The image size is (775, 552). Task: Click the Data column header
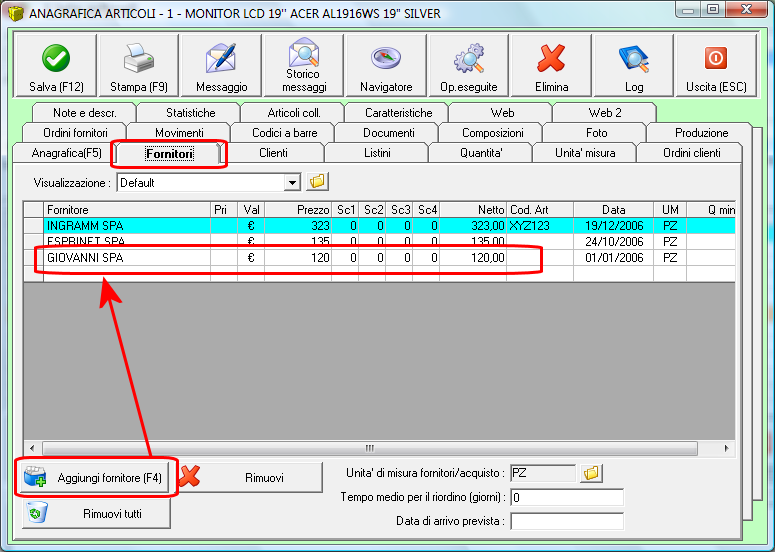point(614,210)
